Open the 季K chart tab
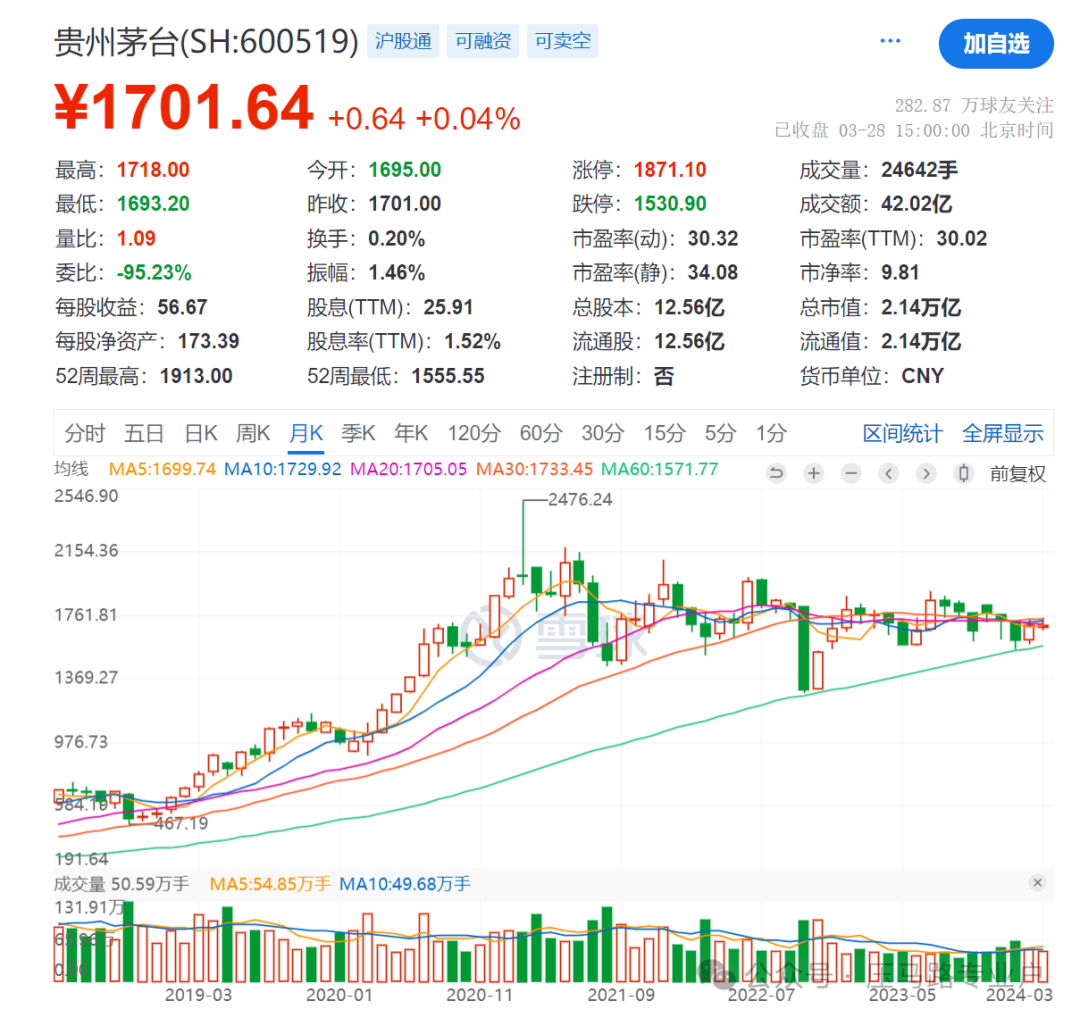Viewport: 1080px width, 1018px height. pos(358,433)
